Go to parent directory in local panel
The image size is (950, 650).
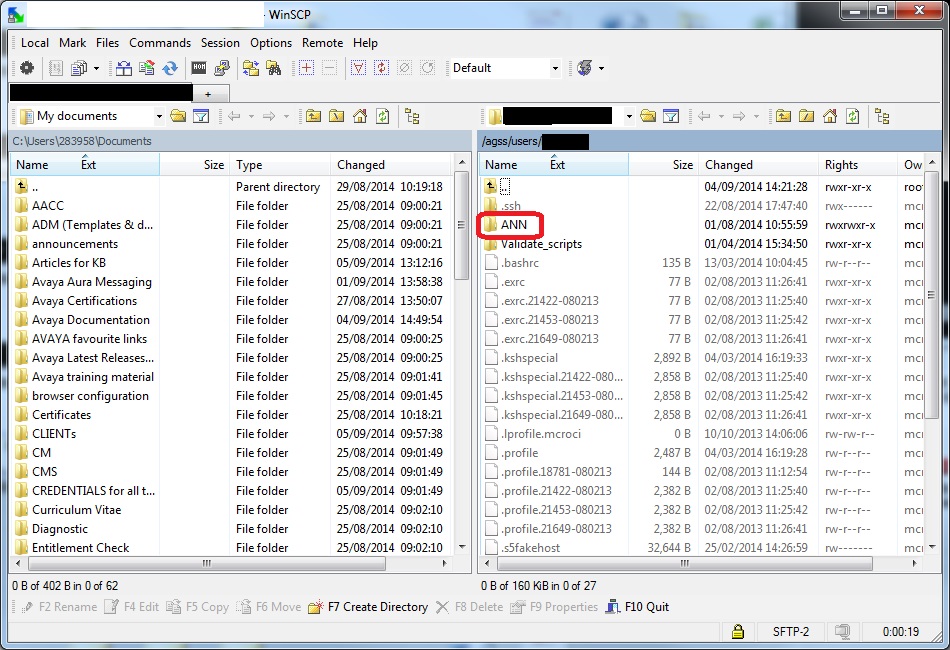pyautogui.click(x=313, y=116)
